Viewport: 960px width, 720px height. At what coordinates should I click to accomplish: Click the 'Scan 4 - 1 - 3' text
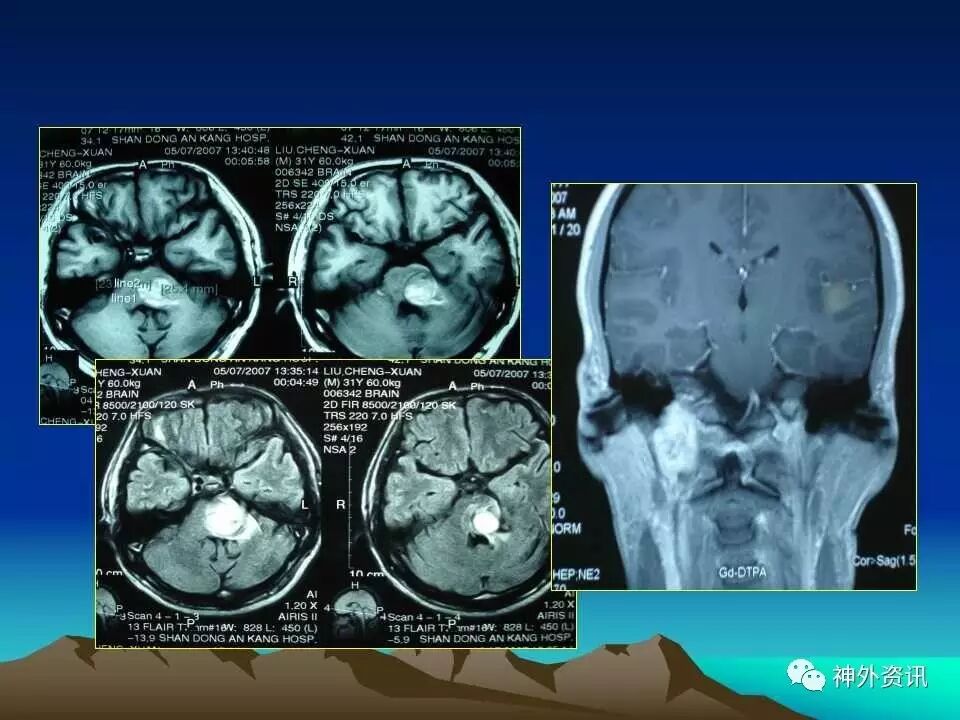coord(163,616)
